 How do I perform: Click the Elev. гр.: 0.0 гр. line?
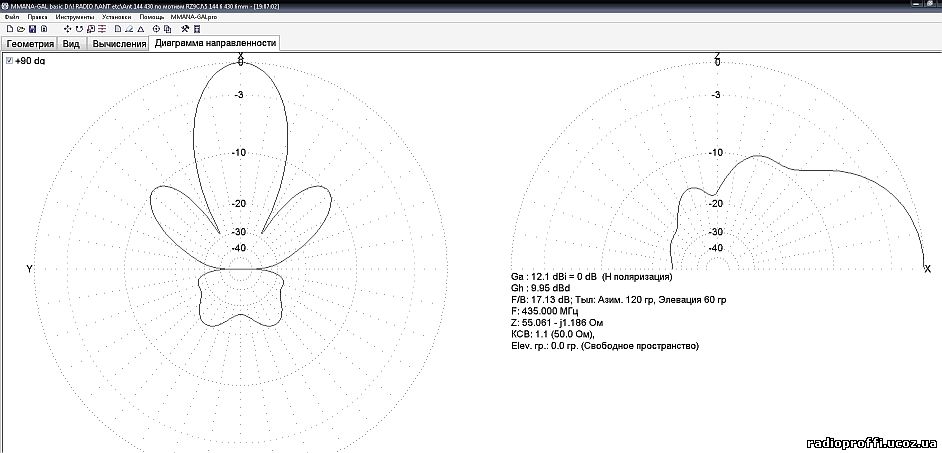[x=604, y=346]
